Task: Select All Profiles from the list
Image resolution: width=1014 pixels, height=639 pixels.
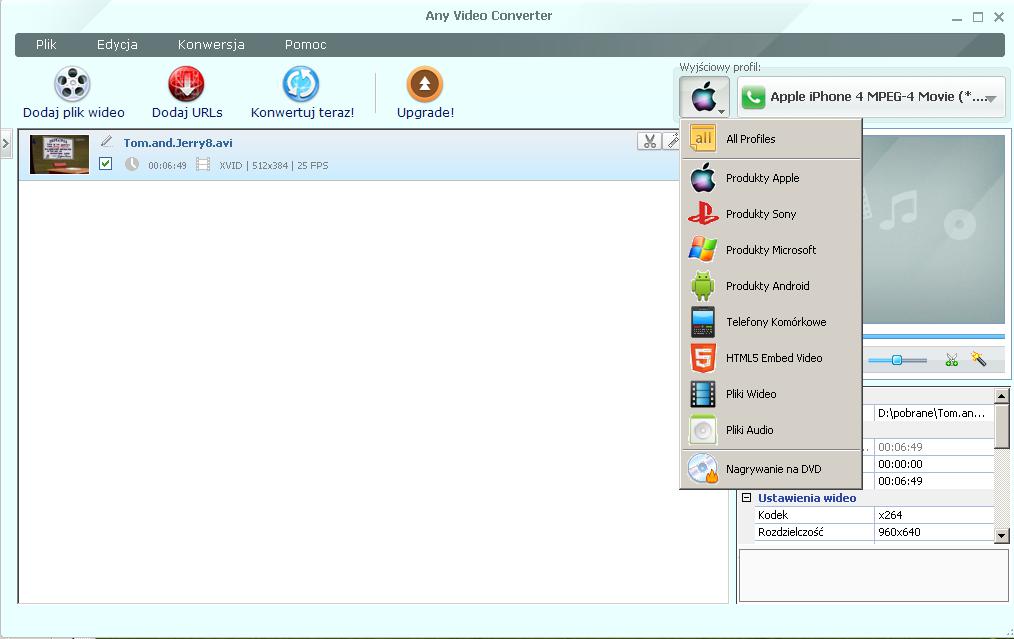Action: click(771, 138)
